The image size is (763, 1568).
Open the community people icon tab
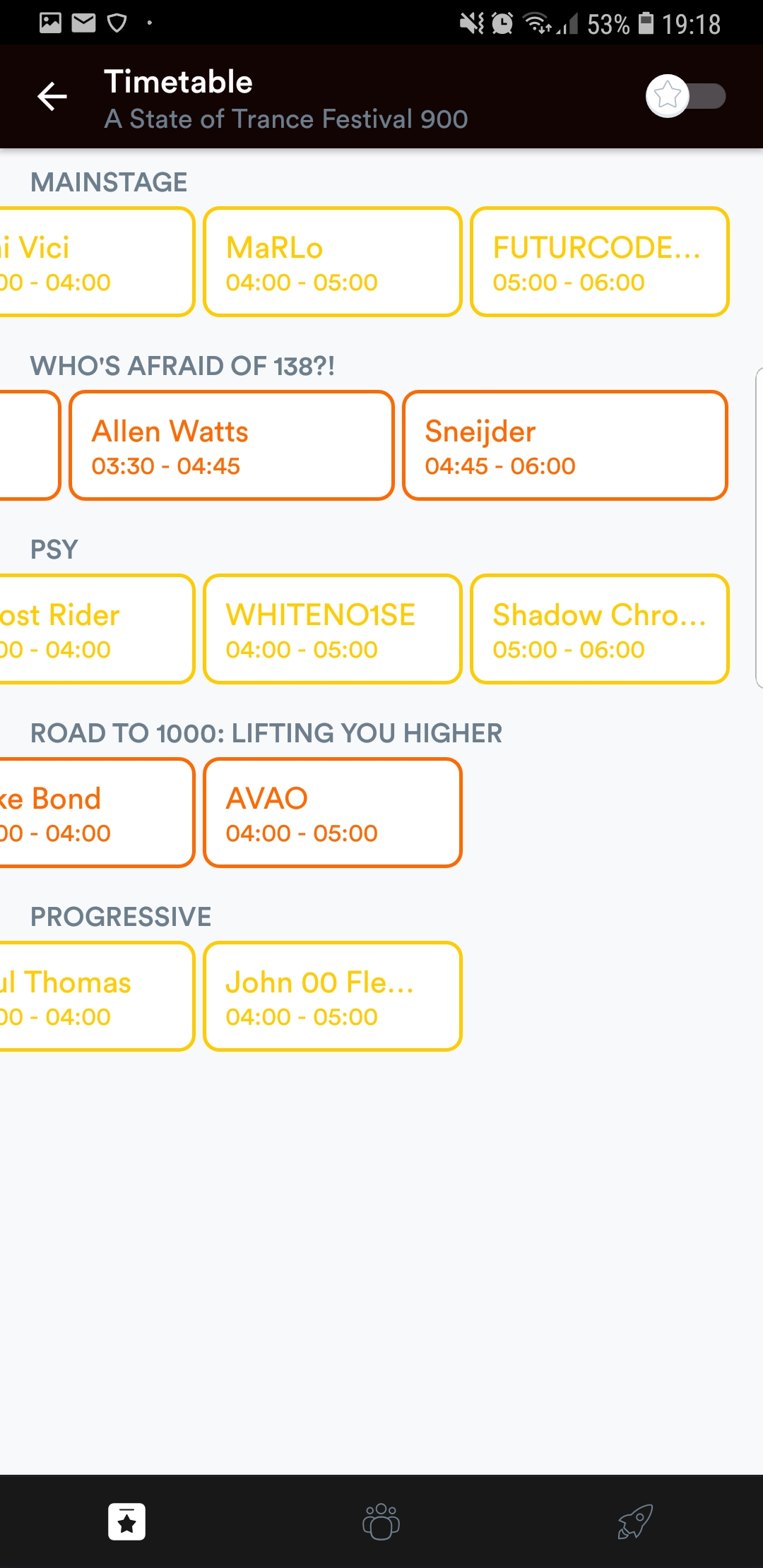point(381,1521)
